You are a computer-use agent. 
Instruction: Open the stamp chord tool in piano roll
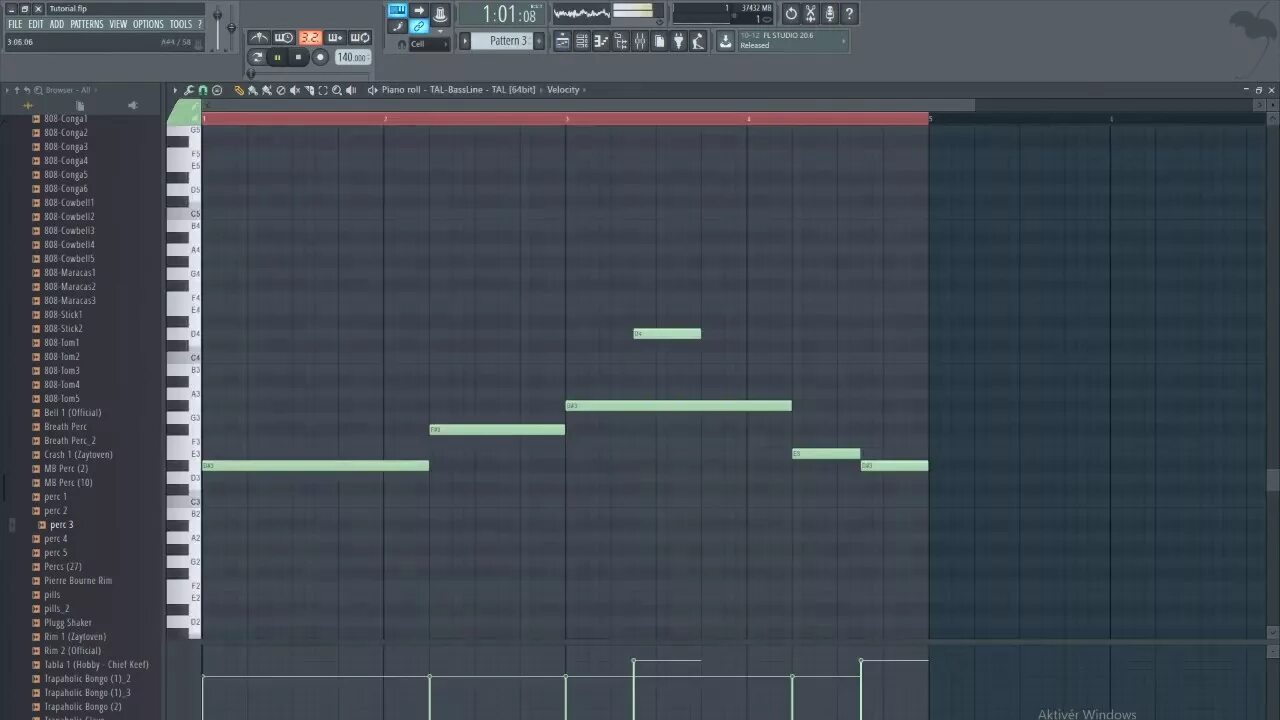coord(217,90)
